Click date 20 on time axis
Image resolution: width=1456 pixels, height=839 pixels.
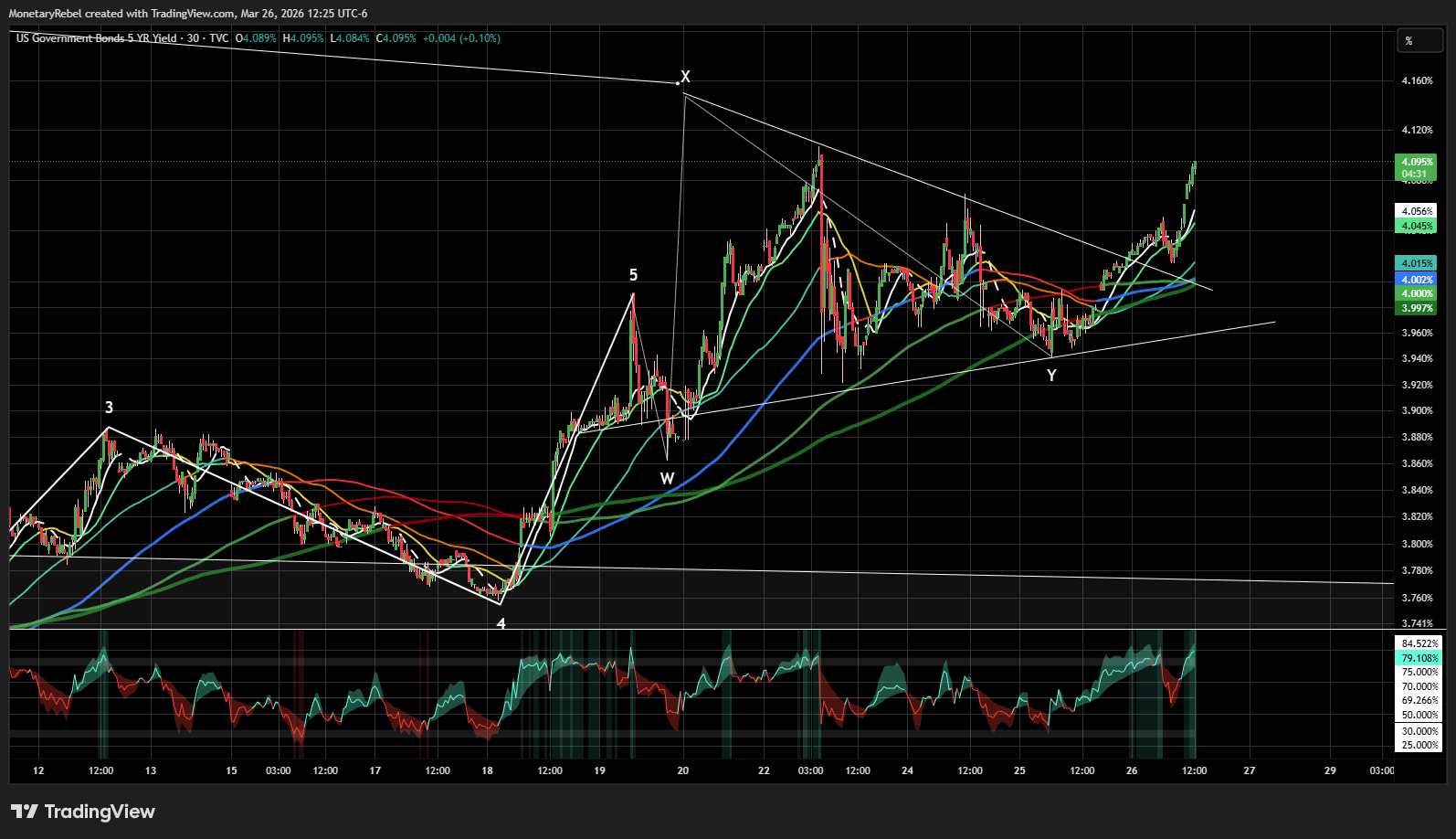point(682,770)
